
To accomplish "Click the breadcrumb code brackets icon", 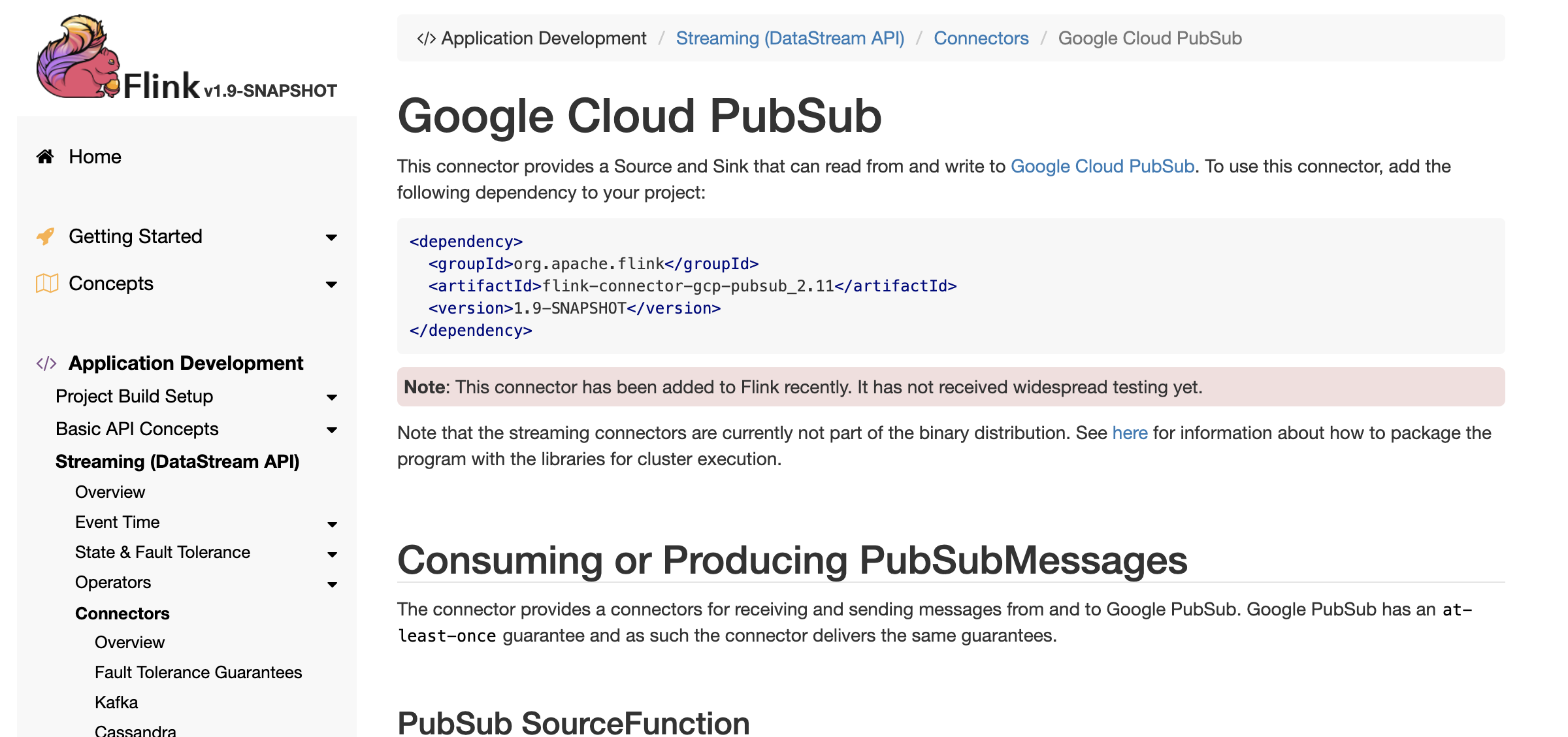I will 426,39.
